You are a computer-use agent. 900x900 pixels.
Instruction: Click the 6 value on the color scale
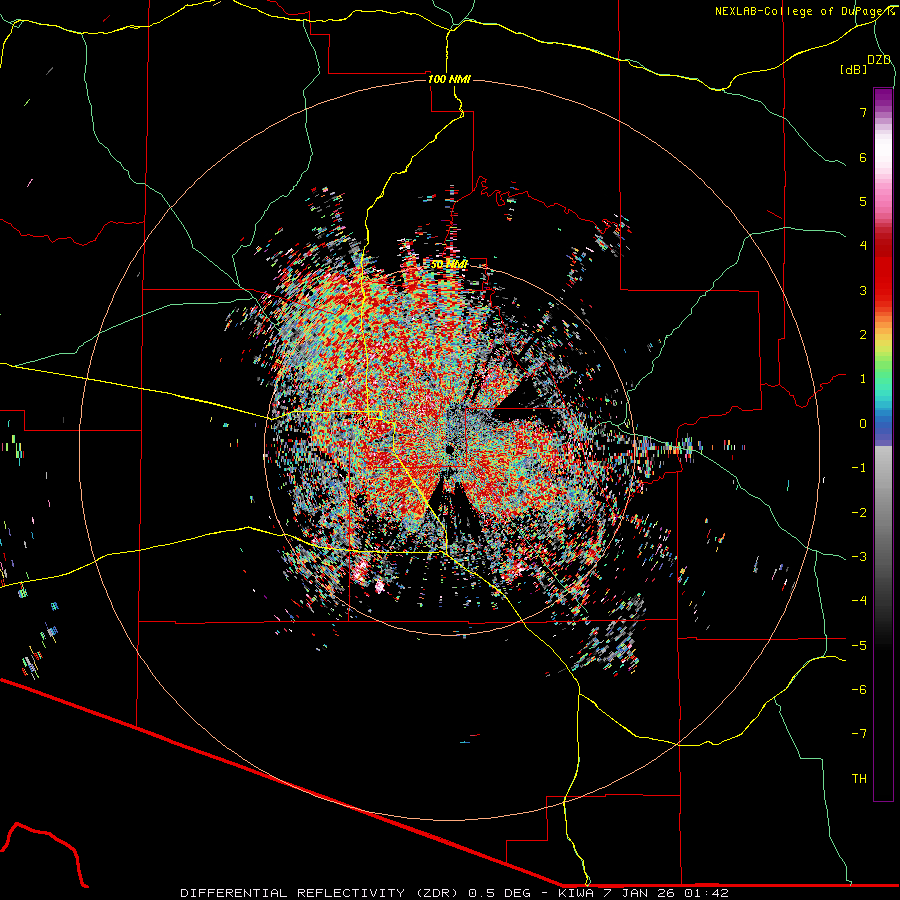[x=863, y=157]
